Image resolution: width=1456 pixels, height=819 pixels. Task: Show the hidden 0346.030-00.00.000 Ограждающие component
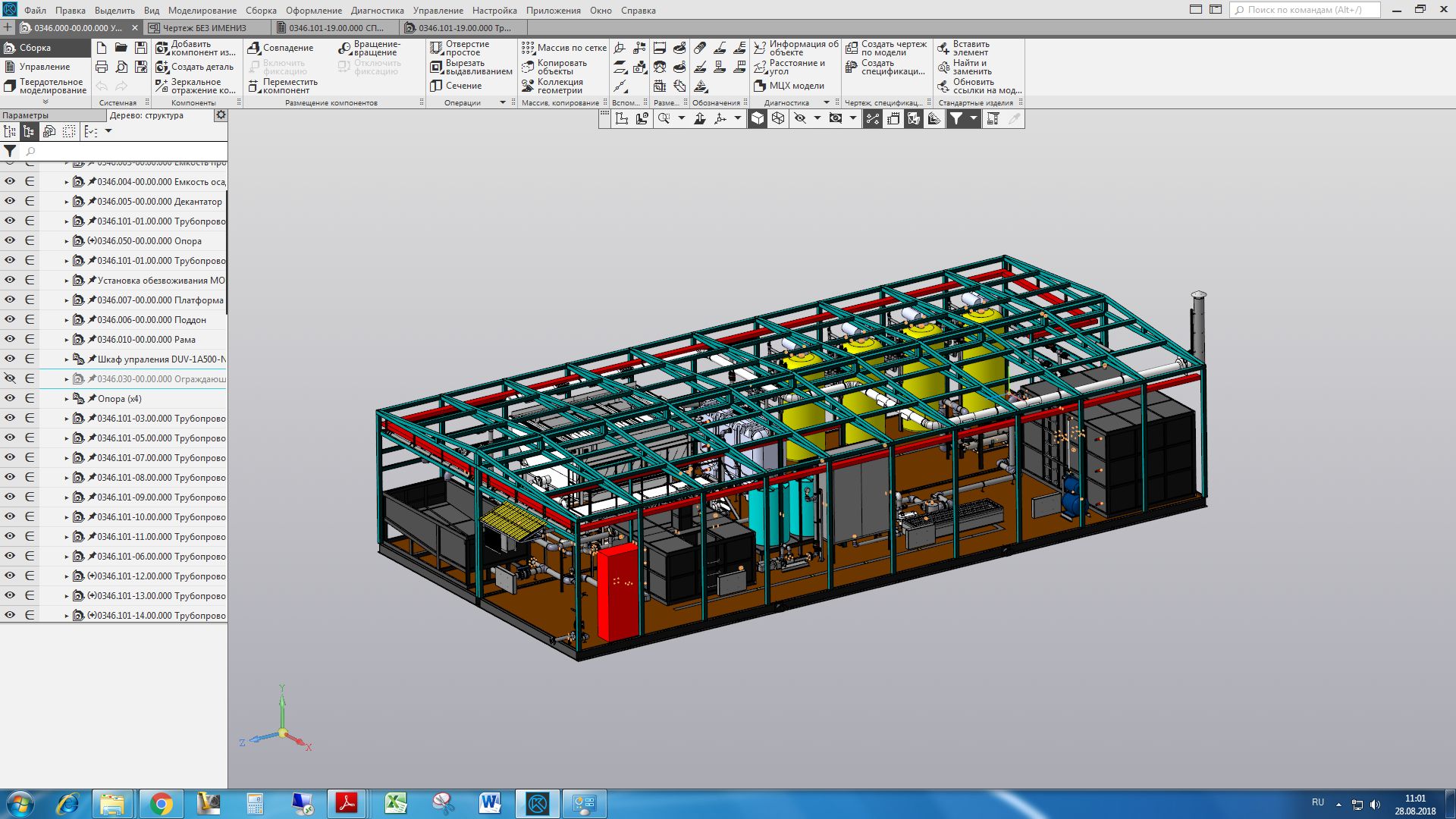click(10, 378)
